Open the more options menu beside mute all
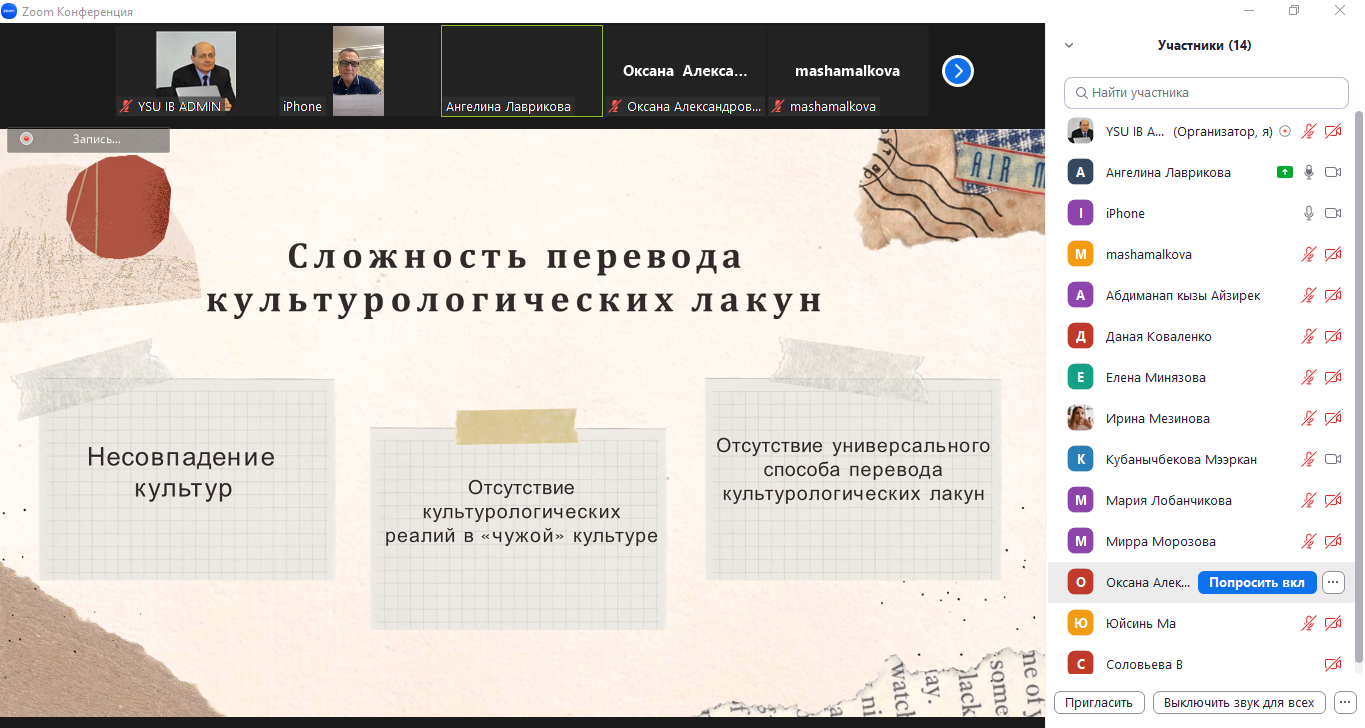1365x728 pixels. (x=1345, y=702)
